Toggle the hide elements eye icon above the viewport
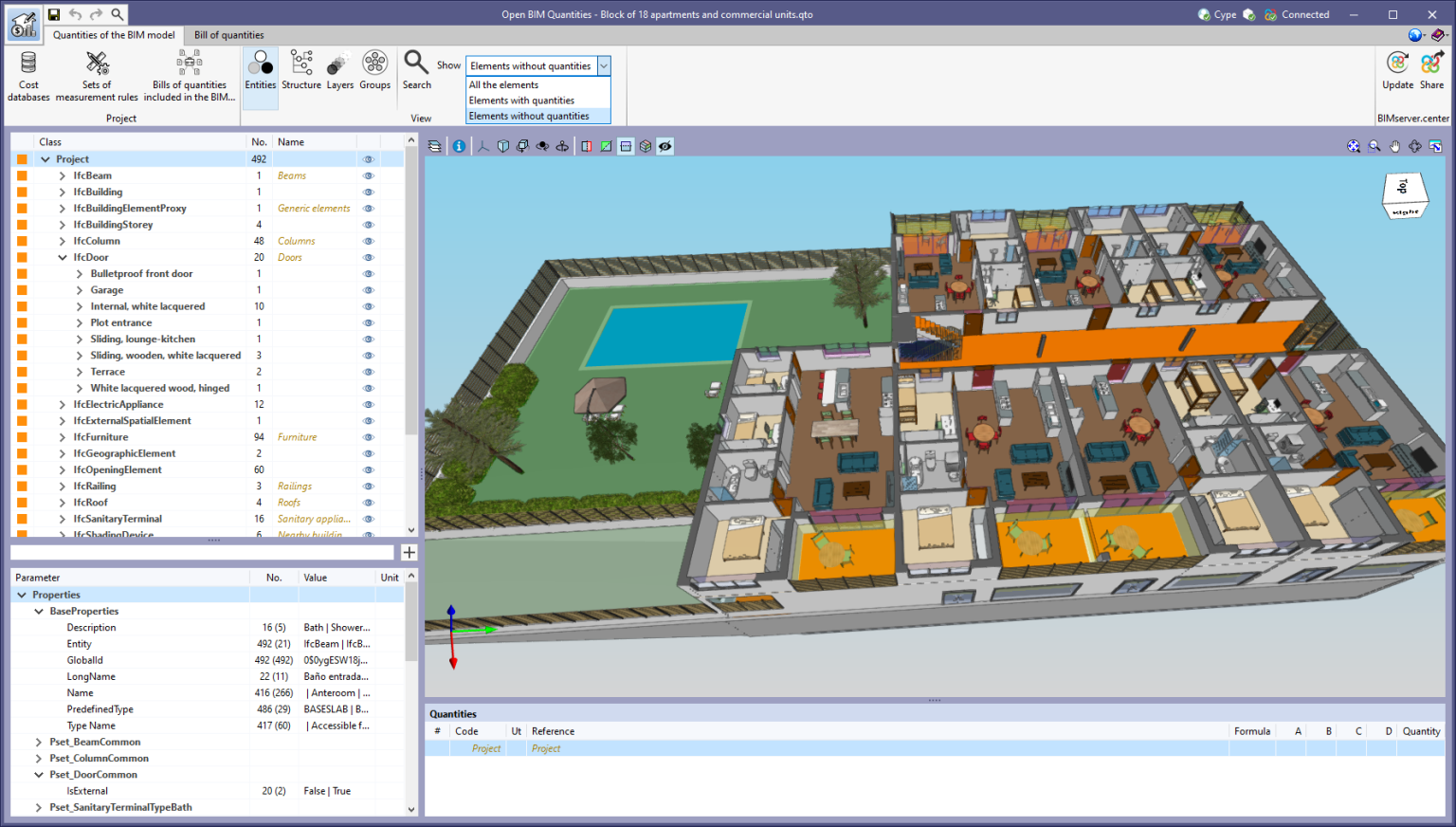 [x=664, y=146]
